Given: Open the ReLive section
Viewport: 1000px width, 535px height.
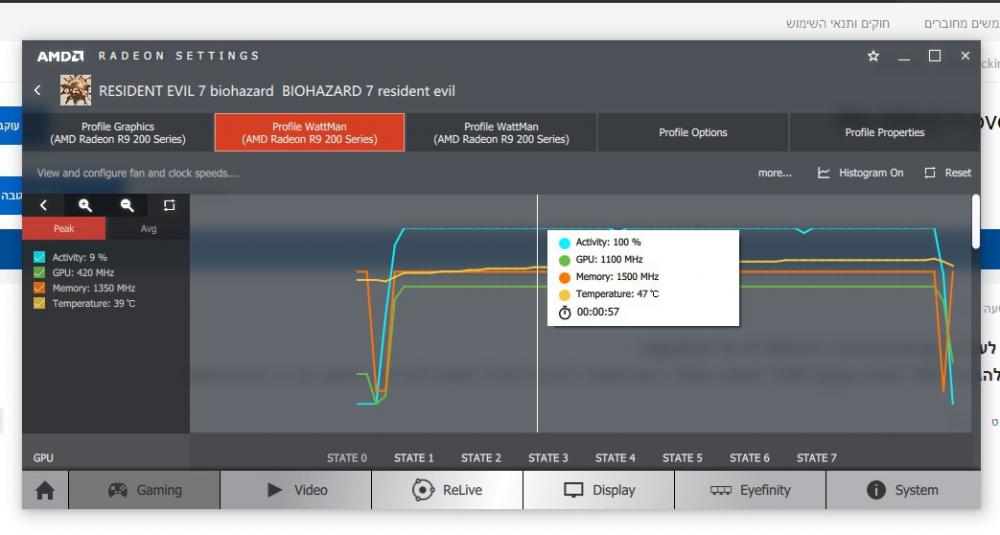Looking at the screenshot, I should [x=447, y=490].
